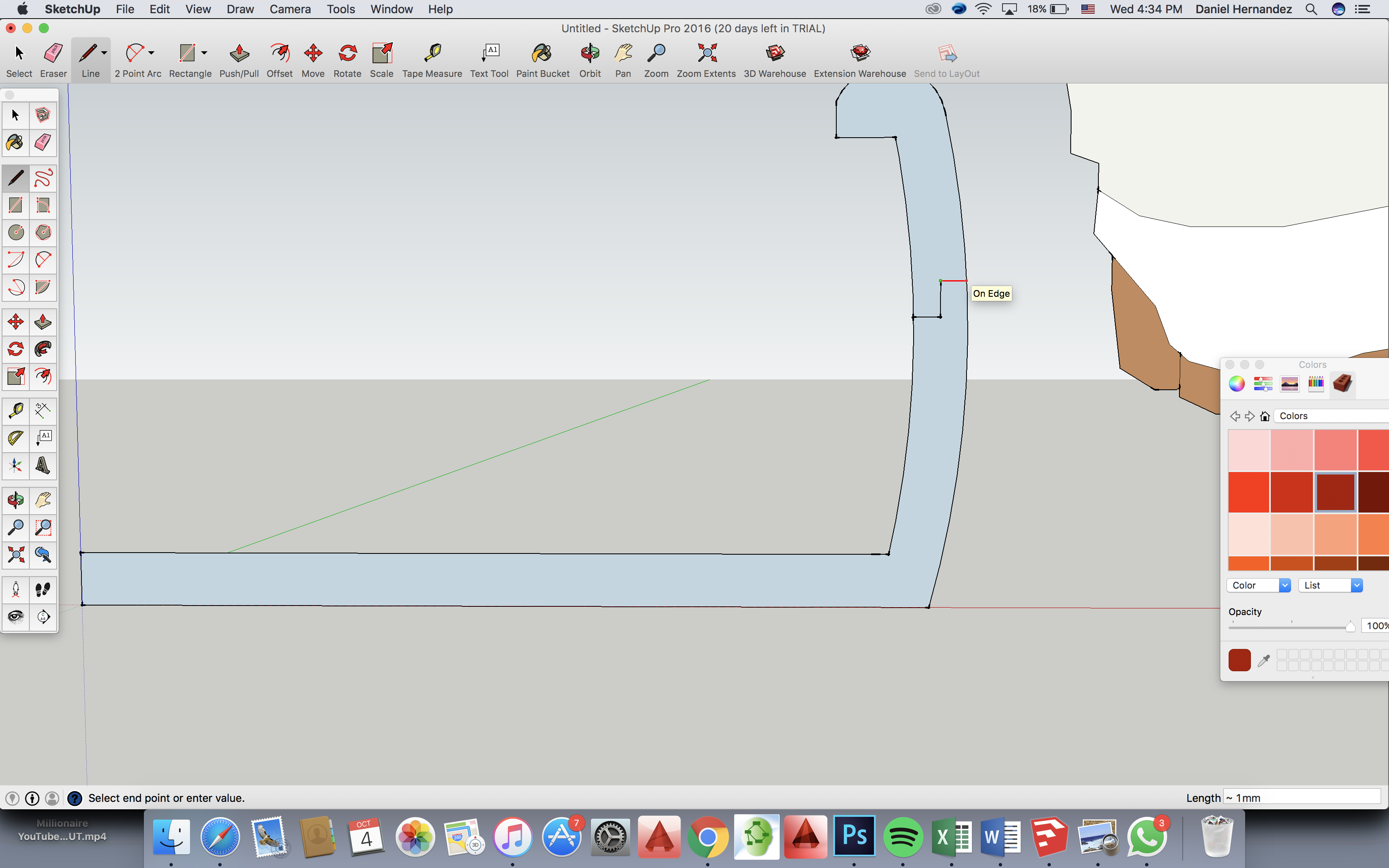Activate the Zoom Window tool in left palette
The width and height of the screenshot is (1389, 868).
43,527
